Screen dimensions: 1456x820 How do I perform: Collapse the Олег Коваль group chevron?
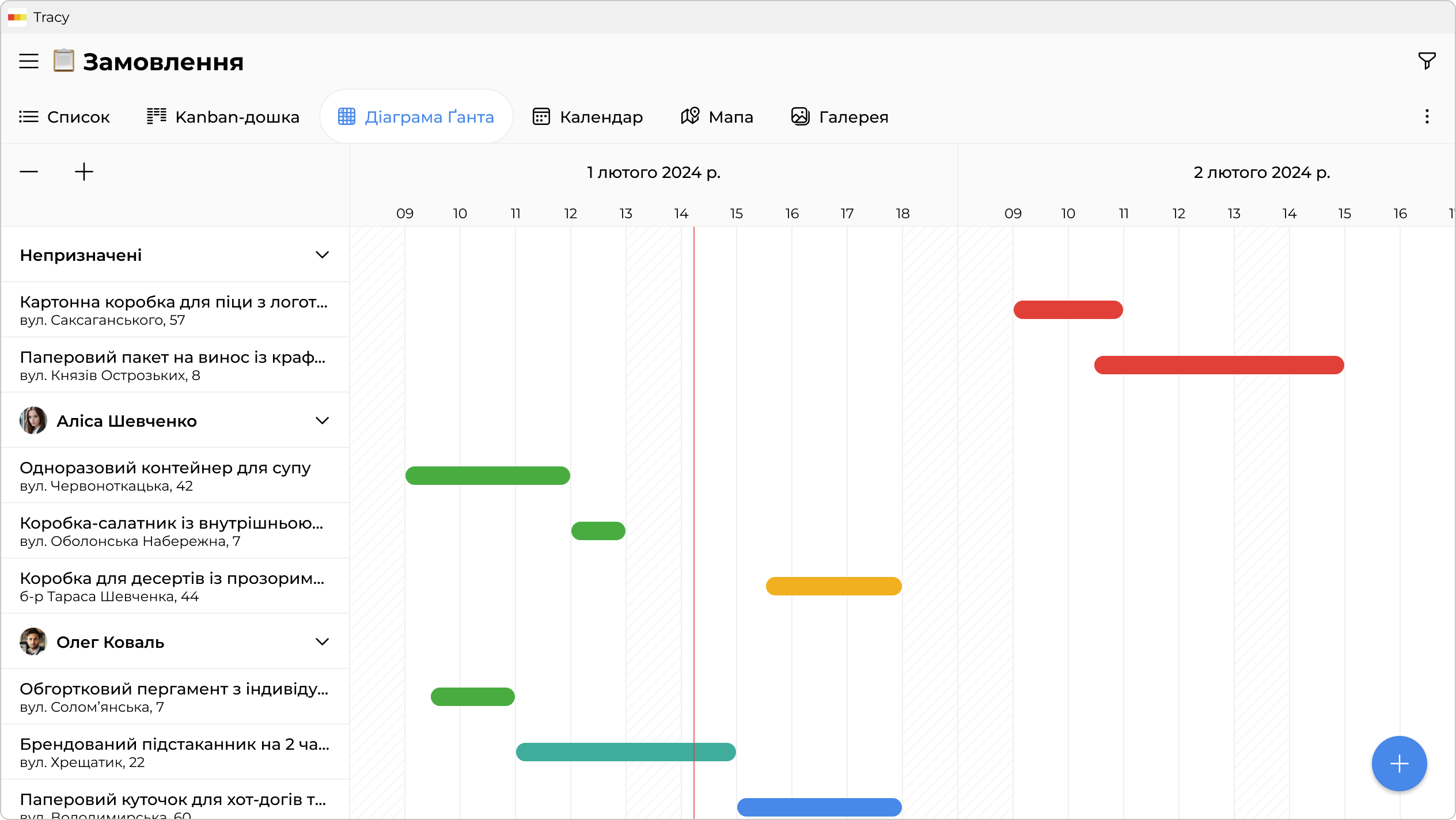pyautogui.click(x=322, y=641)
